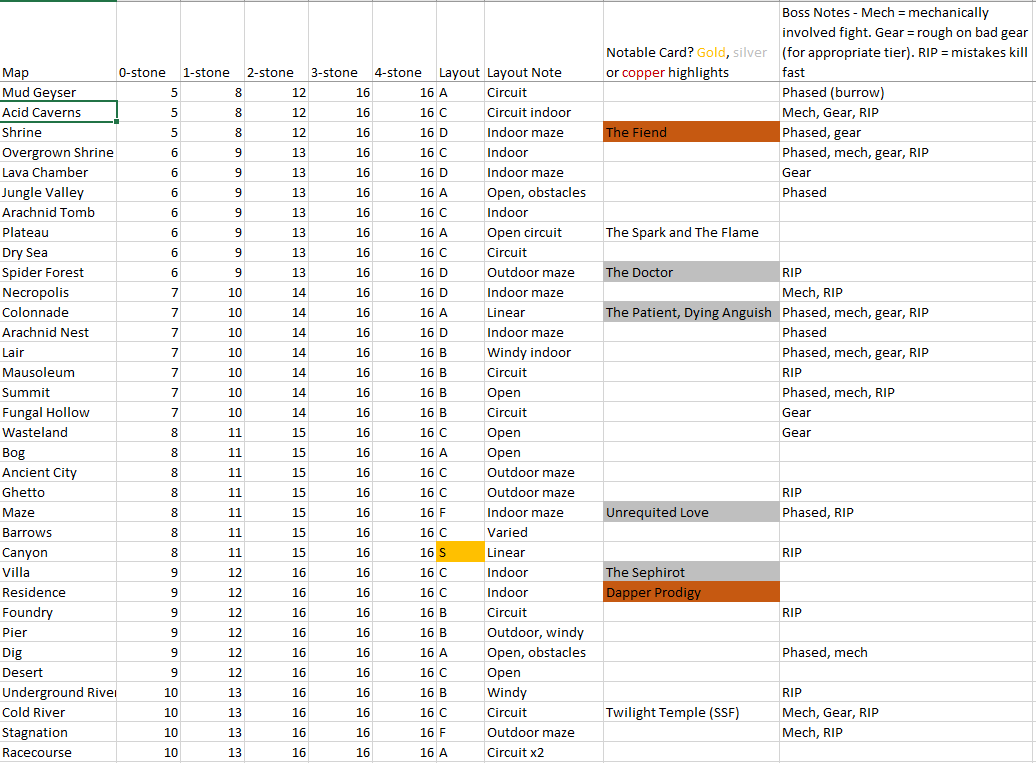
Task: Click the Residence map cell
Action: 58,593
